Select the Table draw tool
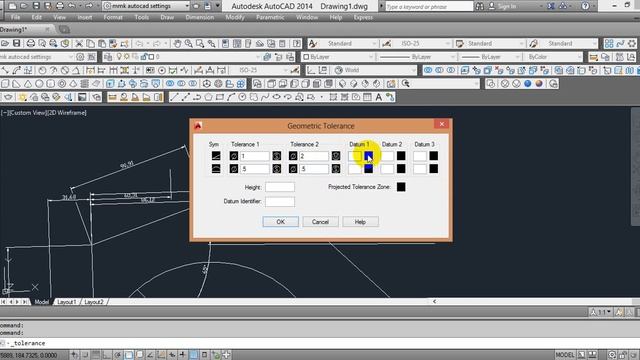640x360 pixels. pos(367,97)
